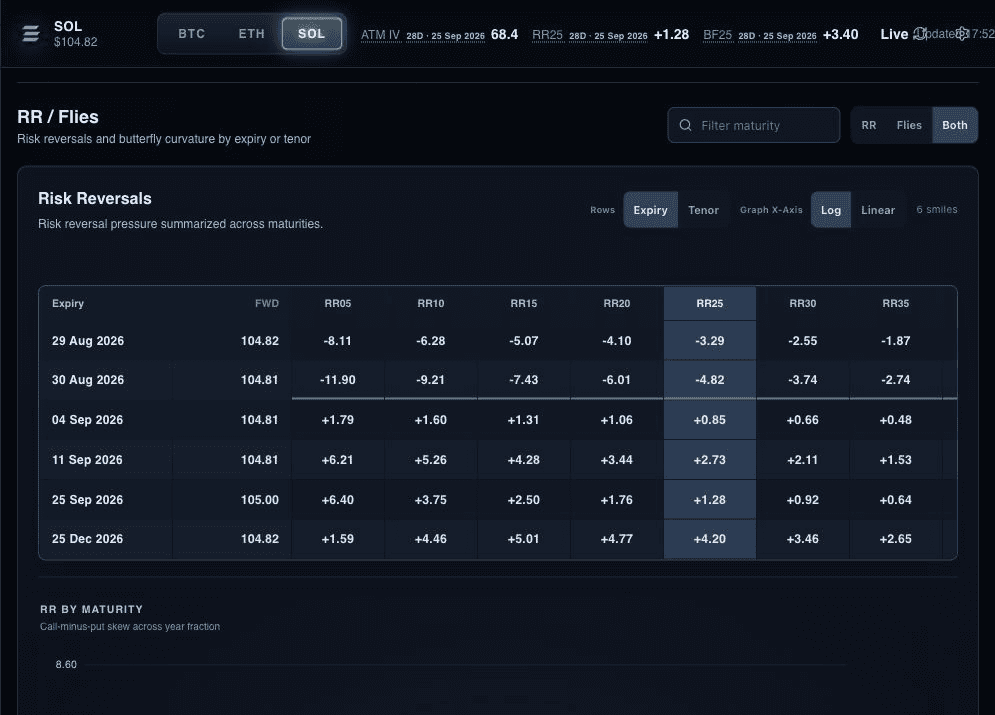
Task: Select the 11 Sep 2026 expiry row
Action: (498, 459)
